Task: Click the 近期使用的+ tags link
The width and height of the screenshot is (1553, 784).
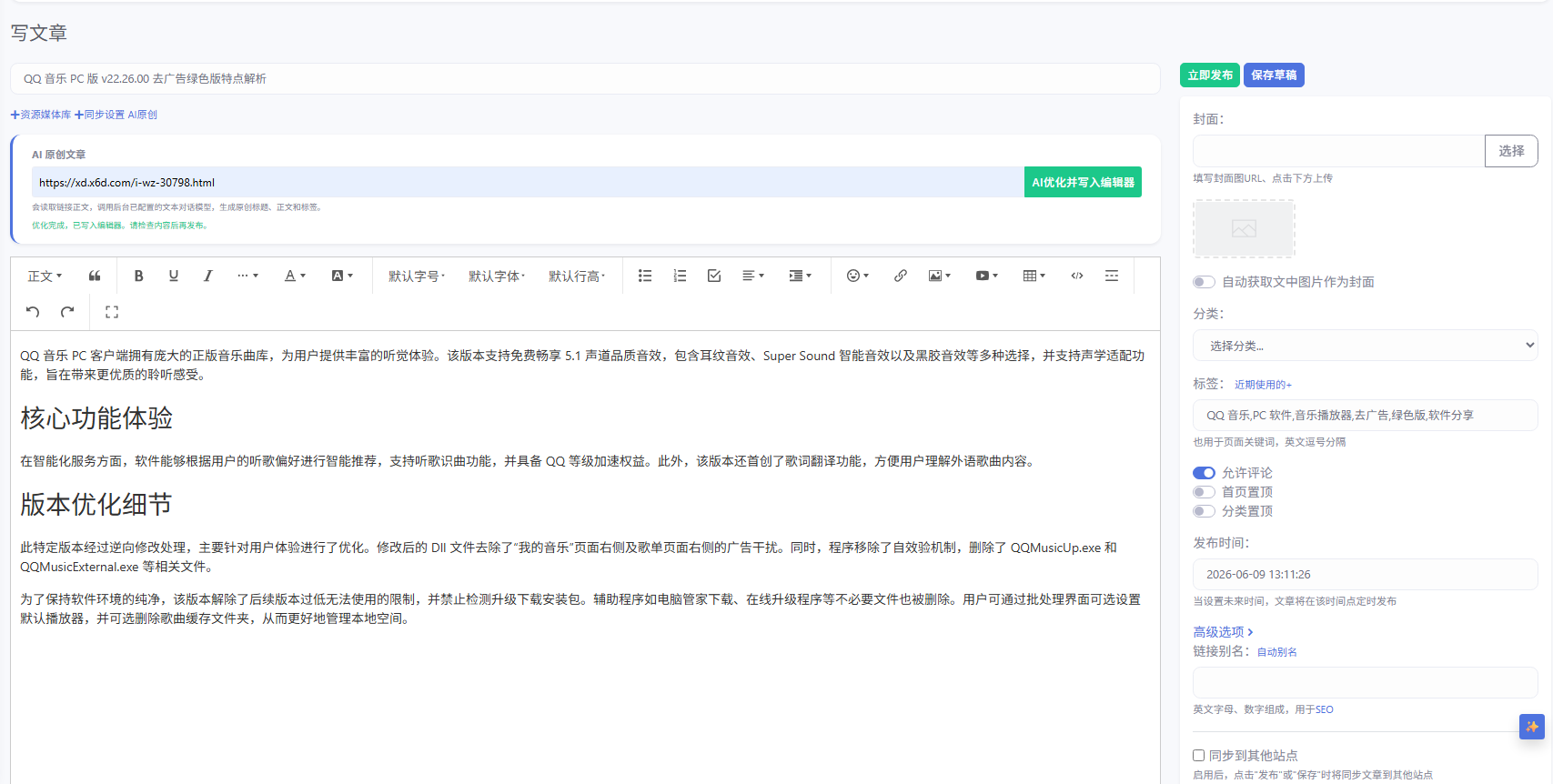Action: (x=1263, y=385)
